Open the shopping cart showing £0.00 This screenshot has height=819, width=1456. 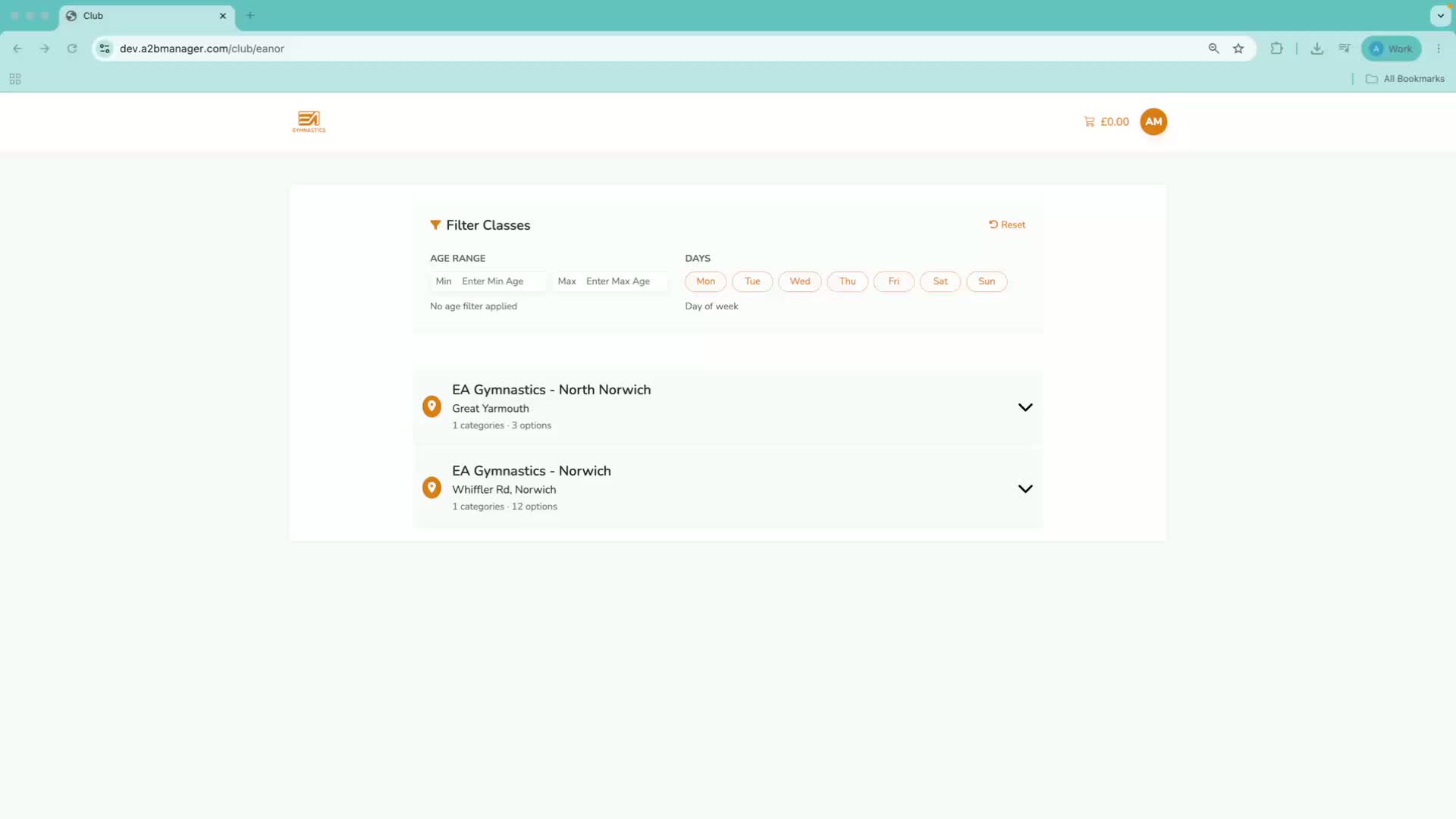tap(1106, 121)
